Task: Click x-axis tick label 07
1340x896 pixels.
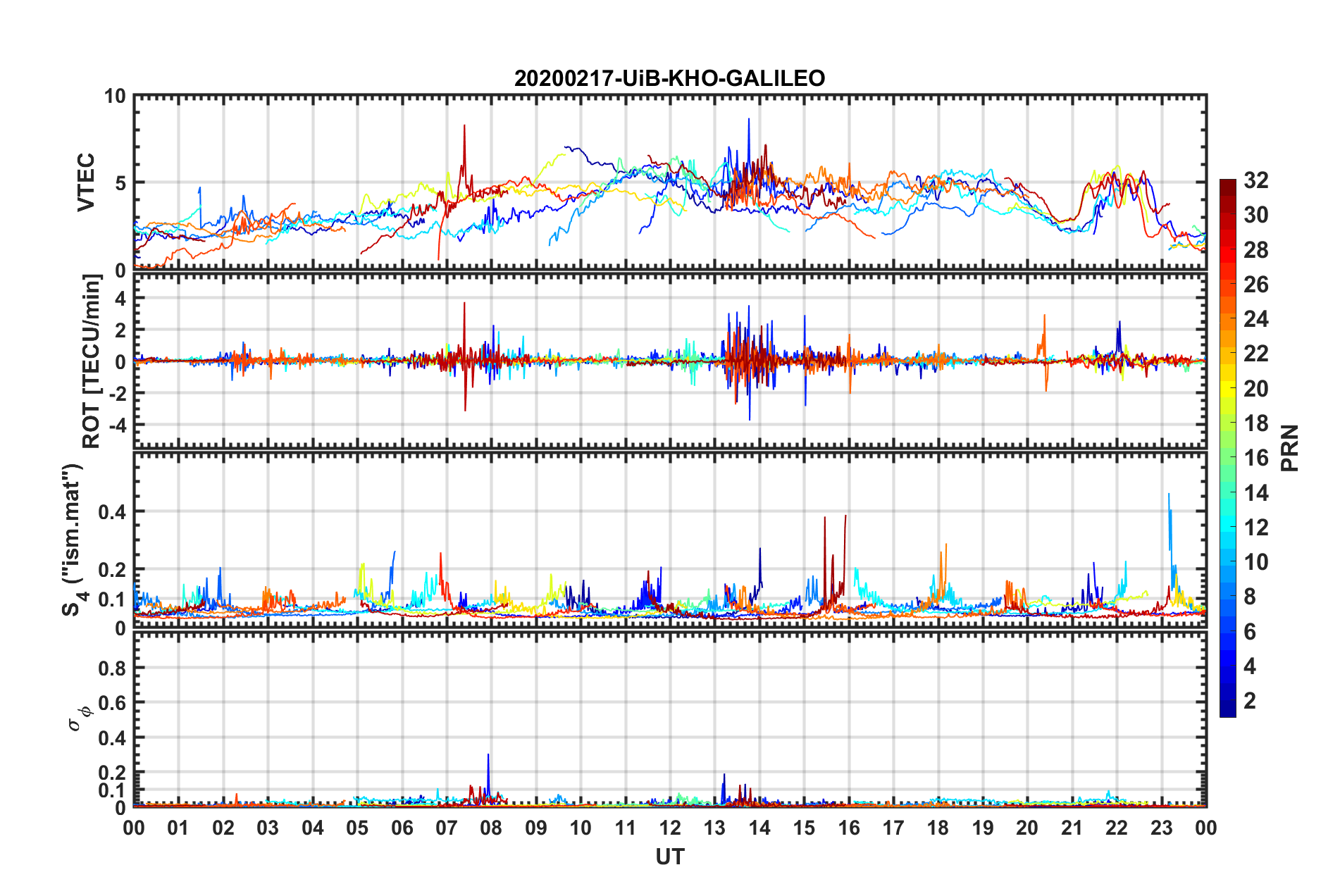Action: tap(447, 828)
